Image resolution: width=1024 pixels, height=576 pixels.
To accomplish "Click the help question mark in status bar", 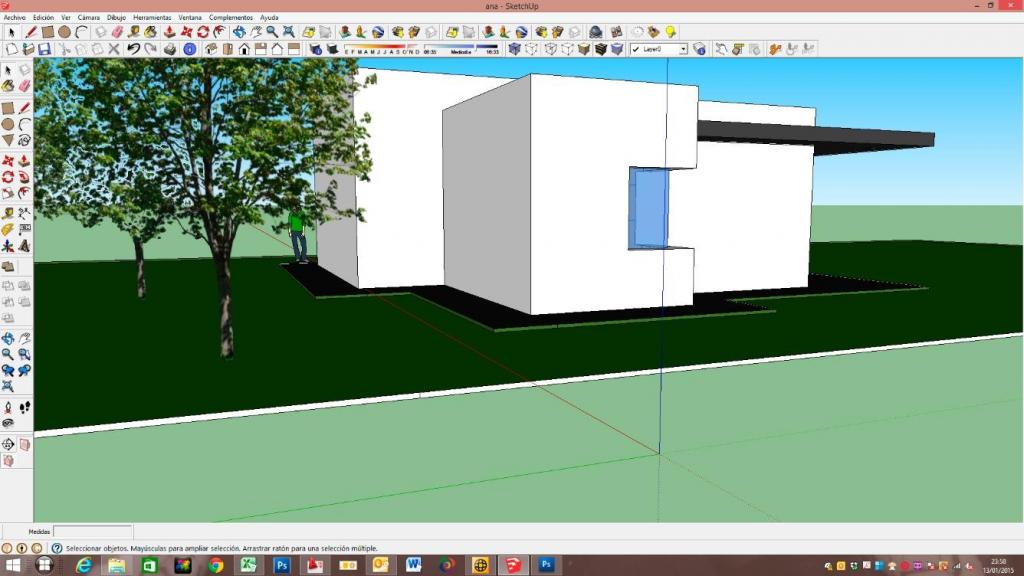I will 57,548.
